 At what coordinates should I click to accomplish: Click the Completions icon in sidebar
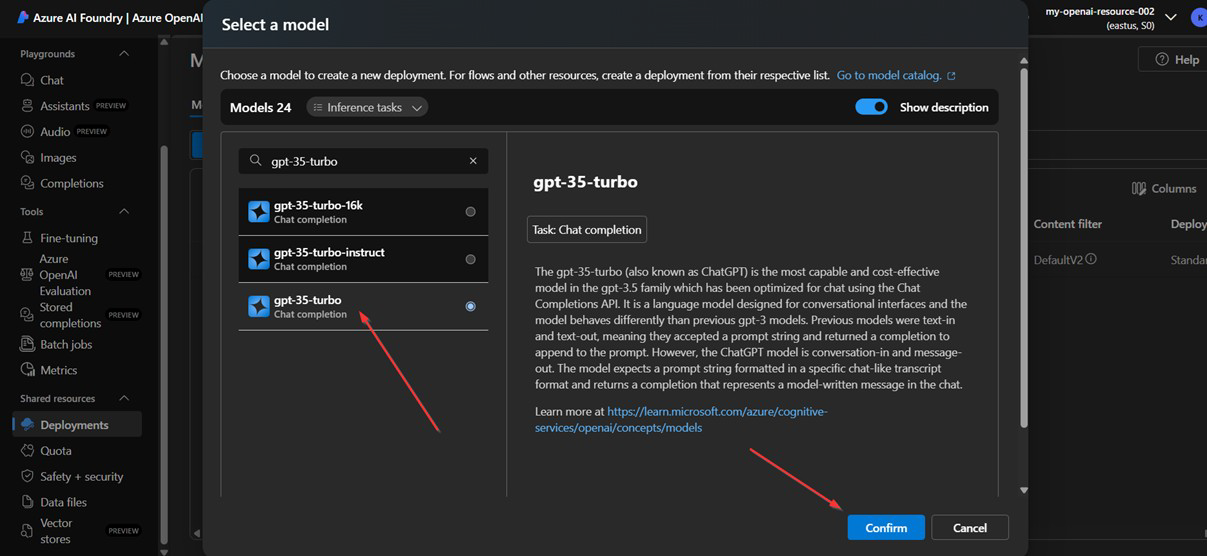pyautogui.click(x=28, y=184)
